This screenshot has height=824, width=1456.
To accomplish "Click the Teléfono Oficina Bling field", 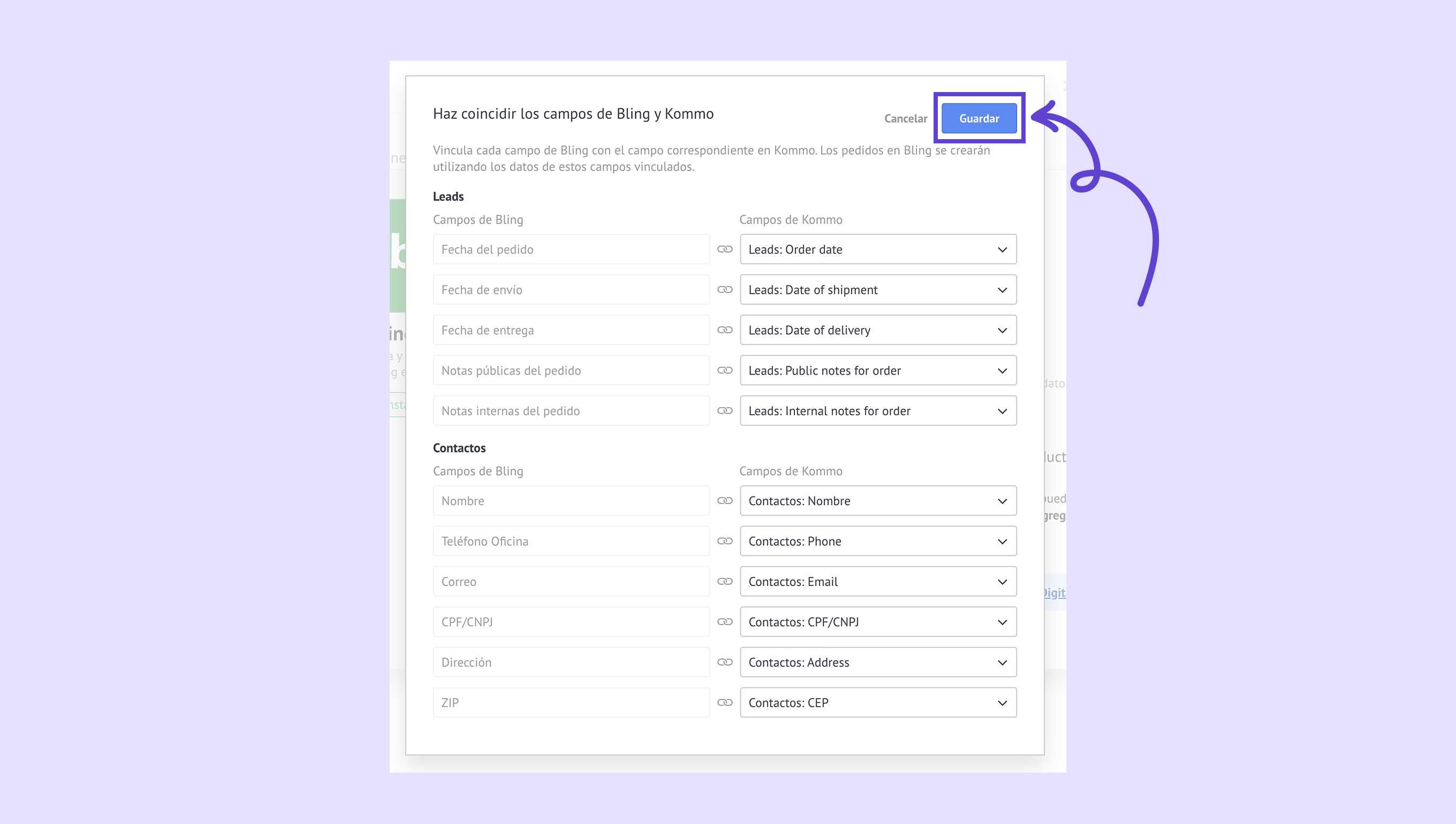I will tap(571, 541).
